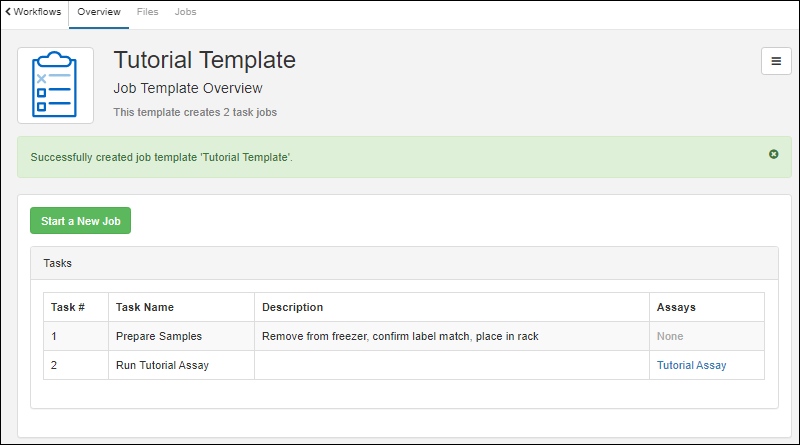Switch to the Overview tab
Screen dimensions: 800x445
[x=98, y=12]
